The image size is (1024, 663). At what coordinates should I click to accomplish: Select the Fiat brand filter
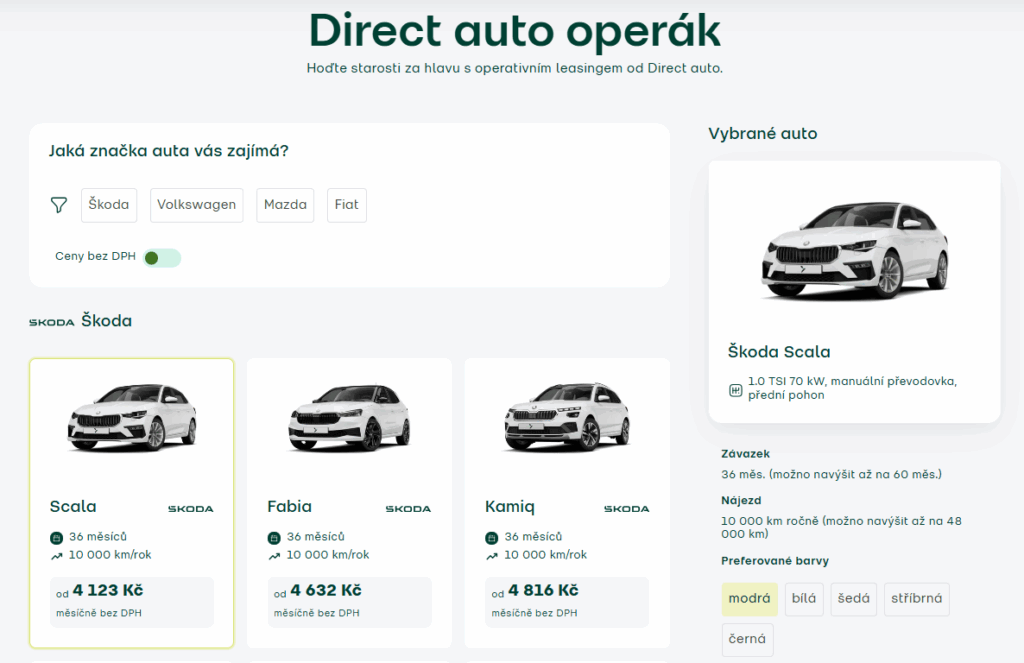coord(346,204)
